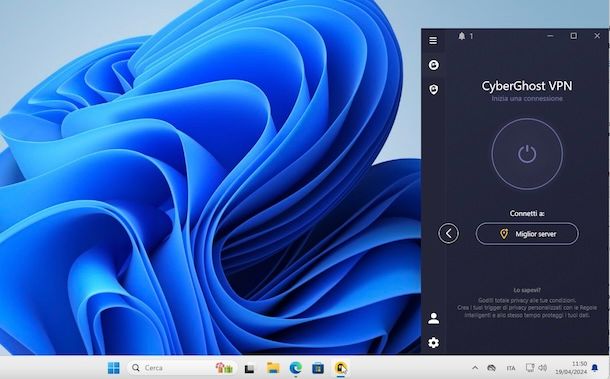Click the 'Lo sapevi?' tip heading

point(527,290)
